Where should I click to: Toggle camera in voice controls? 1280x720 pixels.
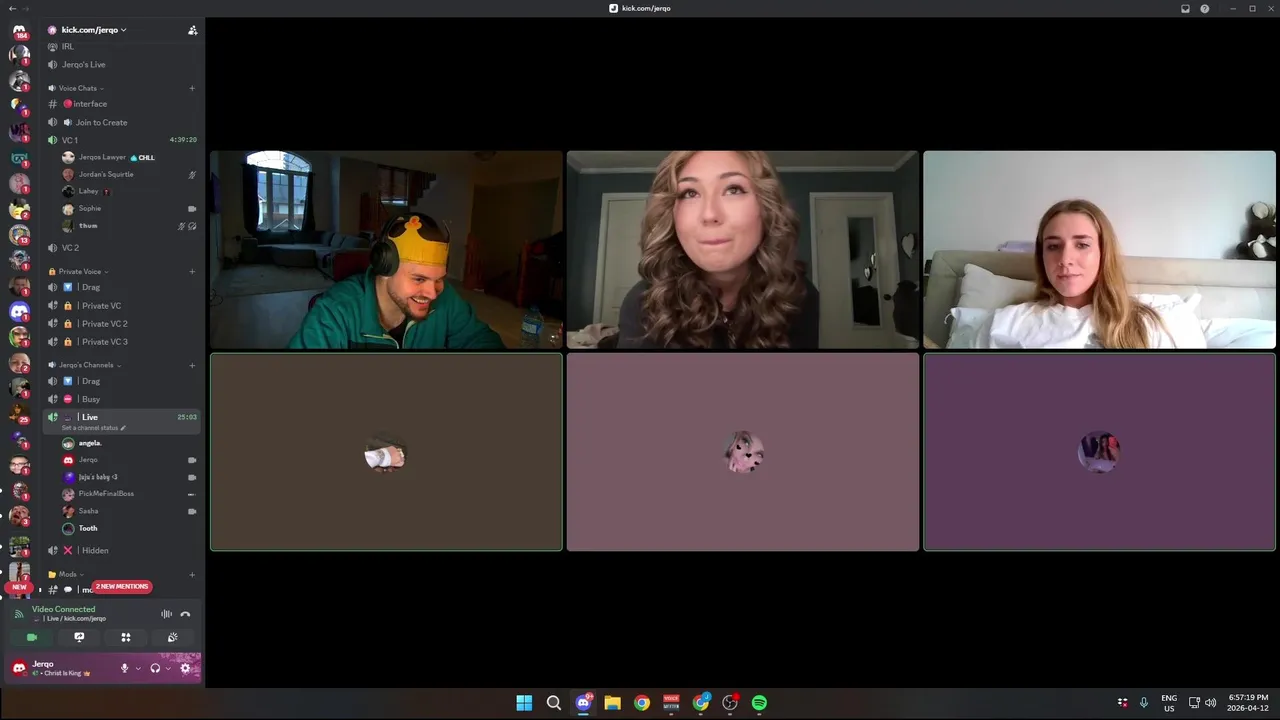32,637
